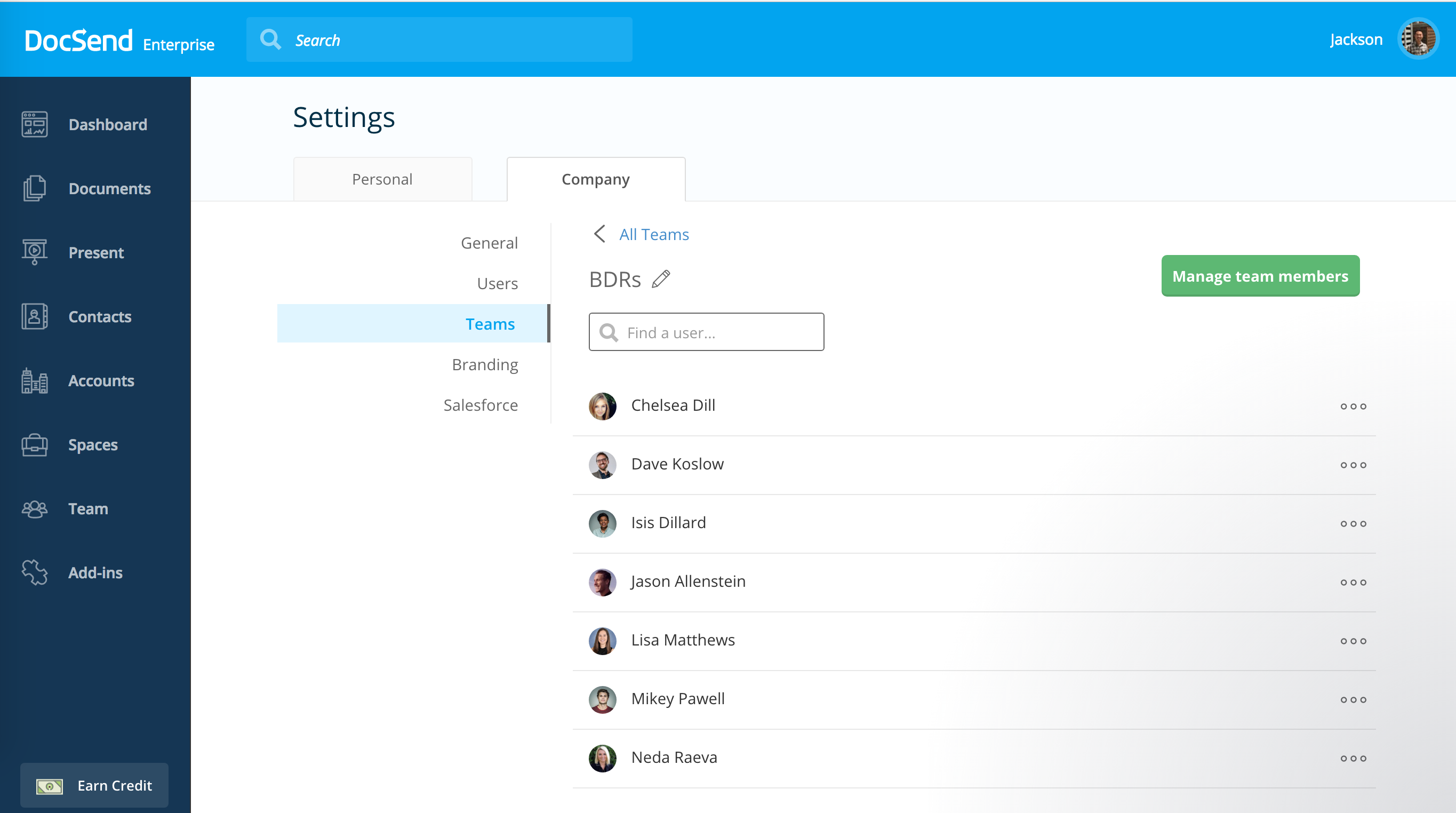Select the name Isis Dillard
The image size is (1456, 813).
point(668,522)
